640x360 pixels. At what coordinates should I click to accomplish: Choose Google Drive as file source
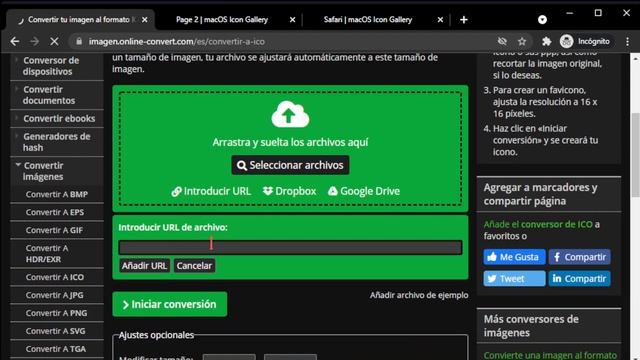click(364, 191)
